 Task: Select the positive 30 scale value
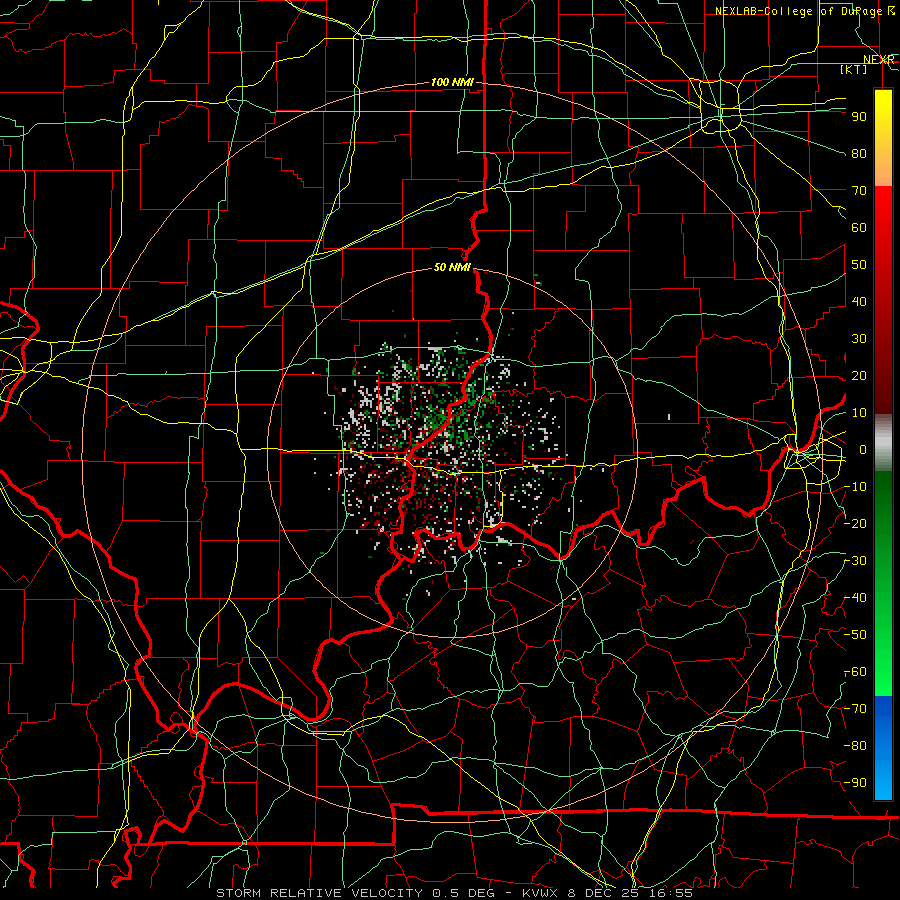(x=859, y=339)
